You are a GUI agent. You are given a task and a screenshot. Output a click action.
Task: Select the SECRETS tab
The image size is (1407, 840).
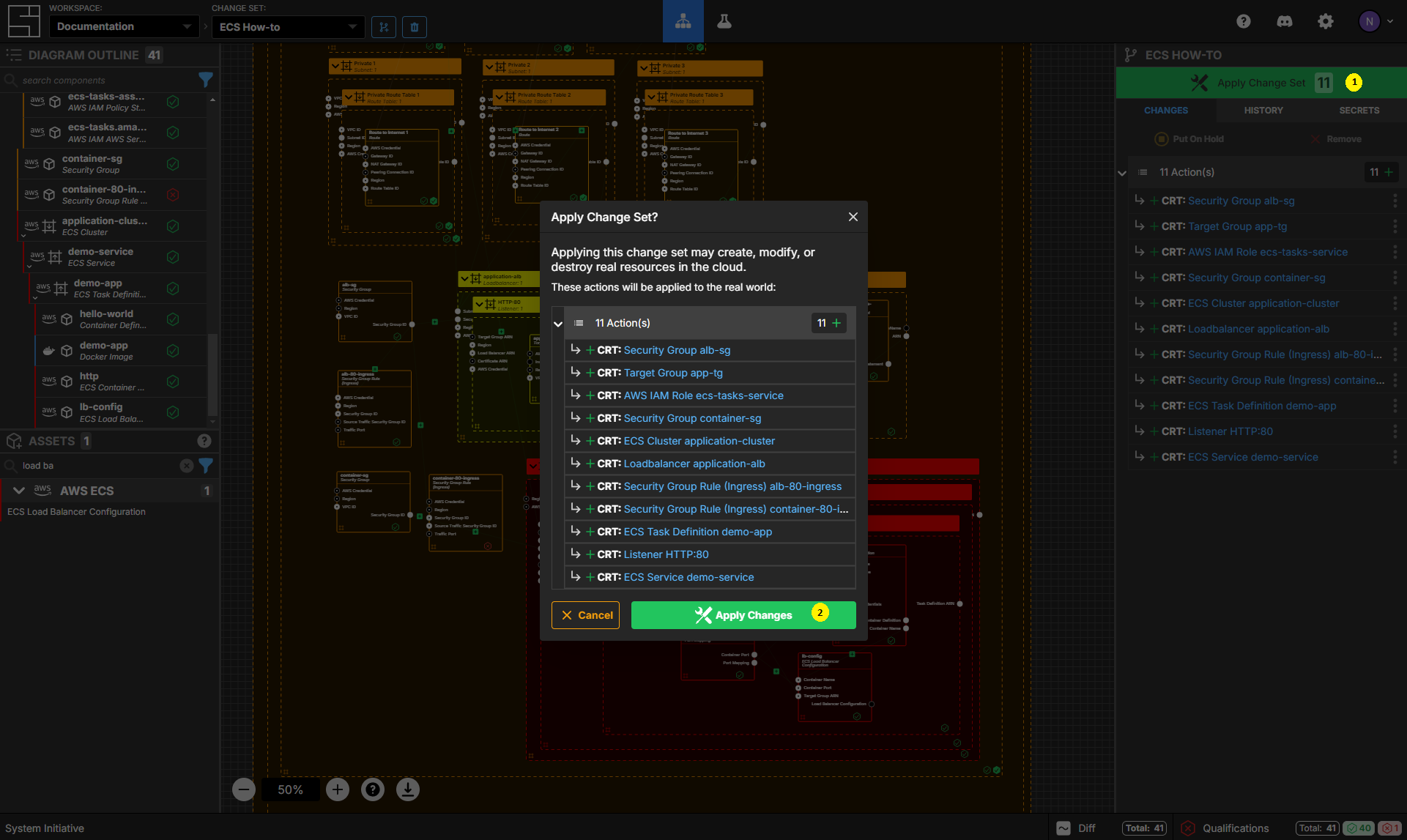click(1358, 109)
